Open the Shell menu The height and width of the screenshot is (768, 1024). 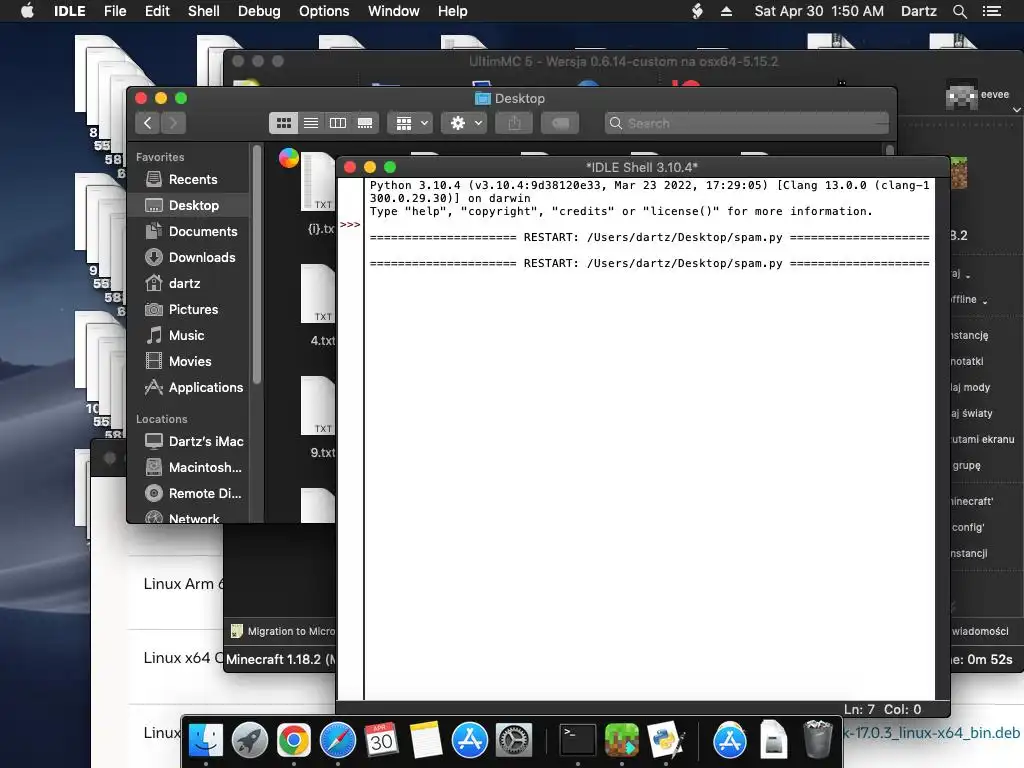coord(204,11)
